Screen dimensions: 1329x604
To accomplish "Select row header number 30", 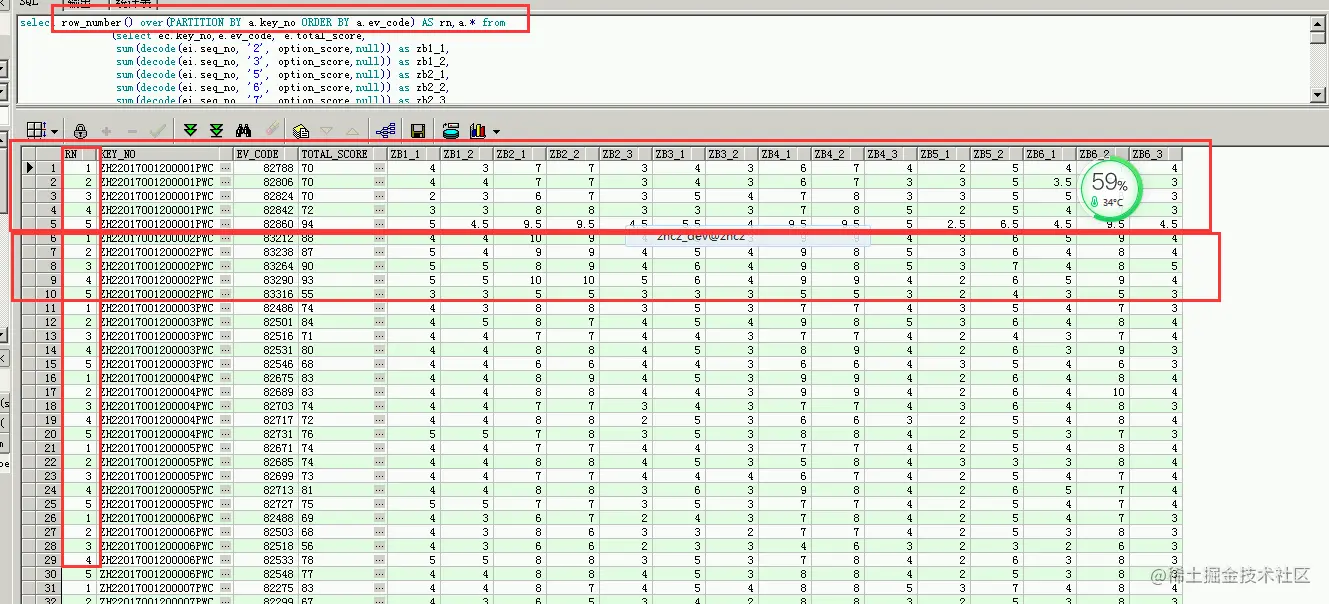I will tap(48, 574).
